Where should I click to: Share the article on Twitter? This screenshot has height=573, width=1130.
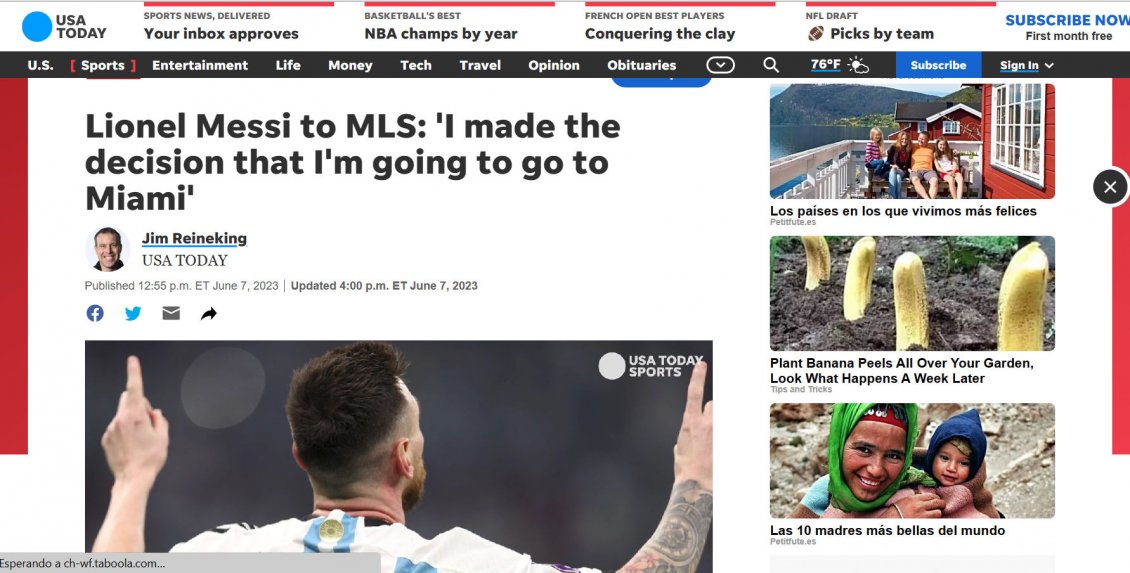(133, 314)
